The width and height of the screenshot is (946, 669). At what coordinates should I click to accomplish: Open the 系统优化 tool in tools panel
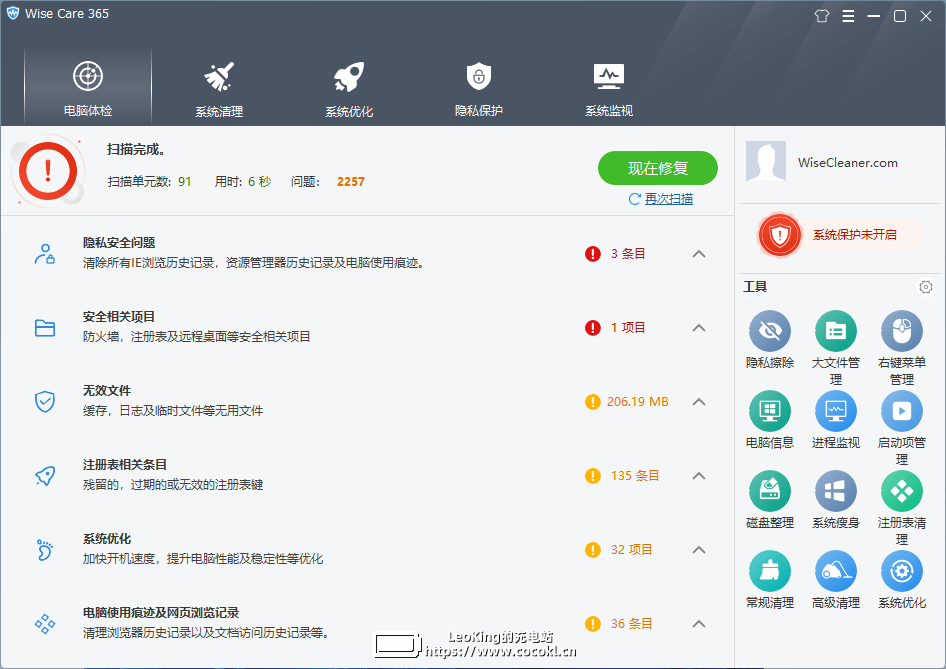click(901, 571)
